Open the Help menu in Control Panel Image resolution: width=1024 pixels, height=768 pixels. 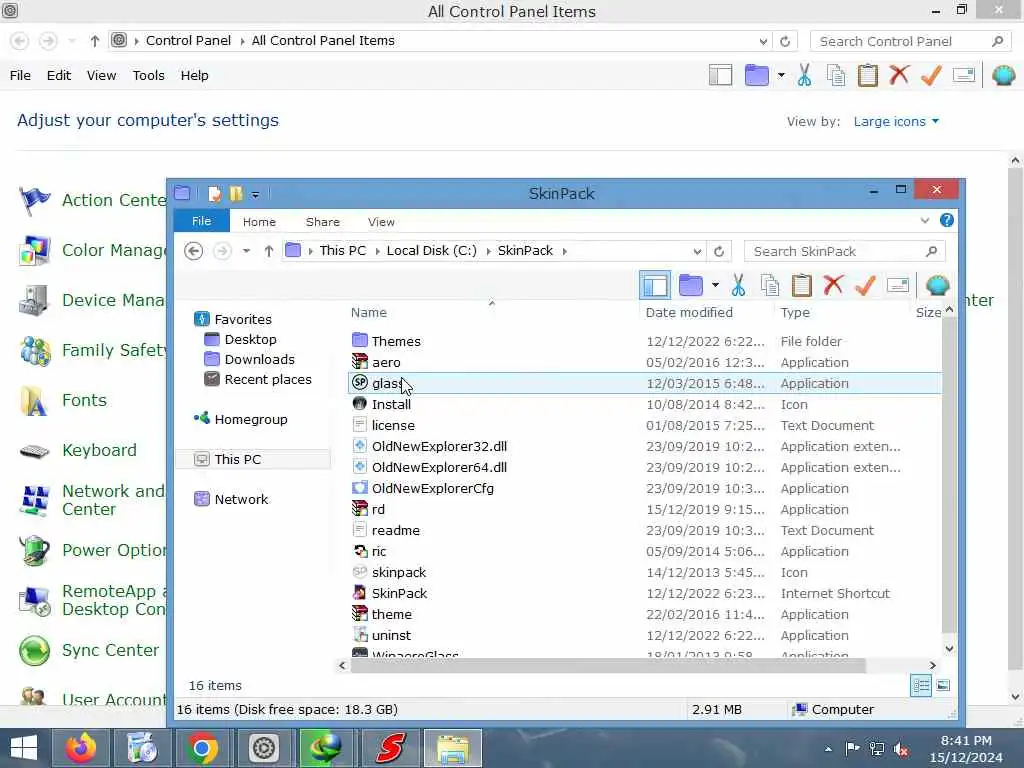click(x=194, y=75)
